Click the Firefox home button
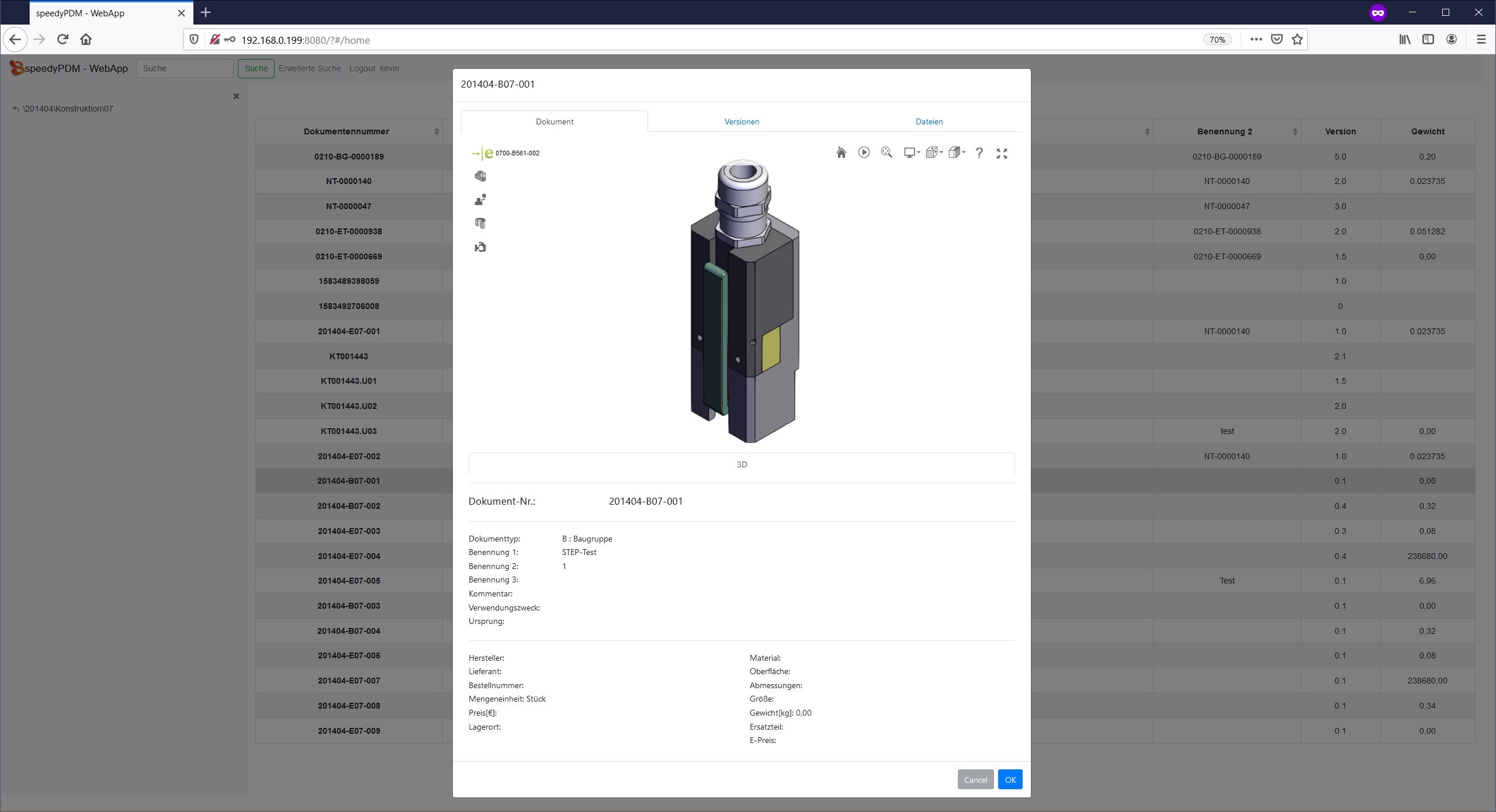Image resolution: width=1496 pixels, height=812 pixels. [86, 39]
